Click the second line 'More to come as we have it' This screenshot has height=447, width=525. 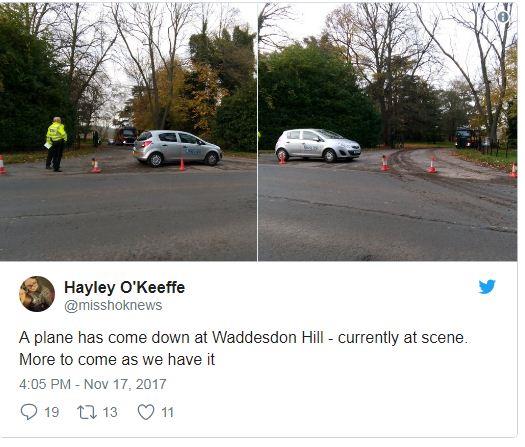pos(117,360)
